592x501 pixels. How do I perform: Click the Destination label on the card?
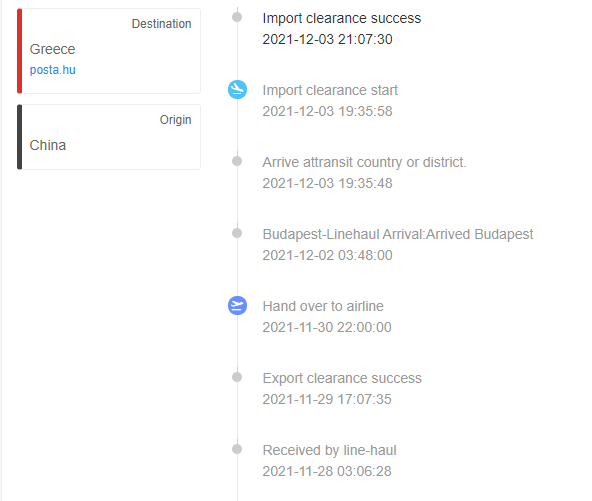click(161, 24)
